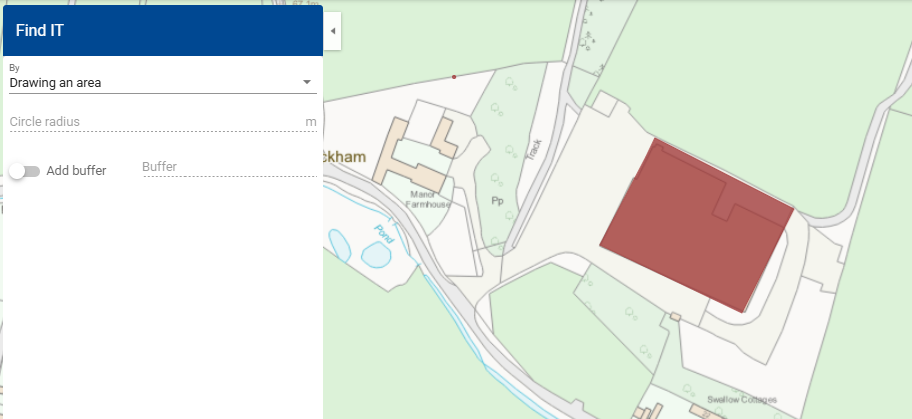
Task: Click the 'm' unit beside Circle radius
Action: pyautogui.click(x=311, y=122)
